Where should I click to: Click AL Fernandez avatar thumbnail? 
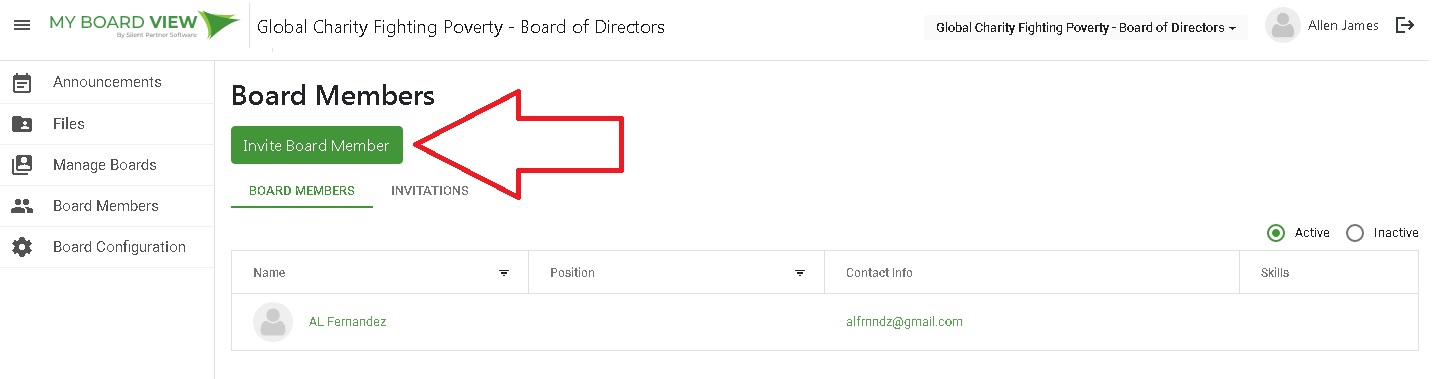[x=273, y=322]
